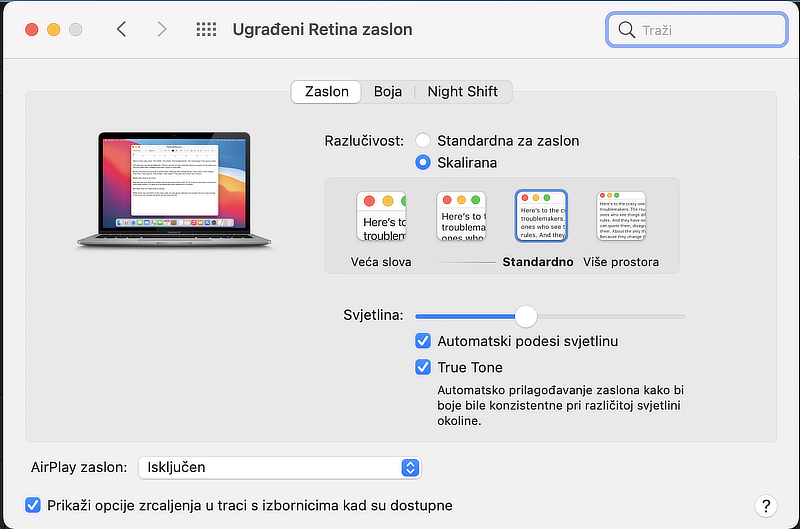Select the Veća slova scaling thumbnail
The width and height of the screenshot is (800, 529).
click(x=381, y=216)
